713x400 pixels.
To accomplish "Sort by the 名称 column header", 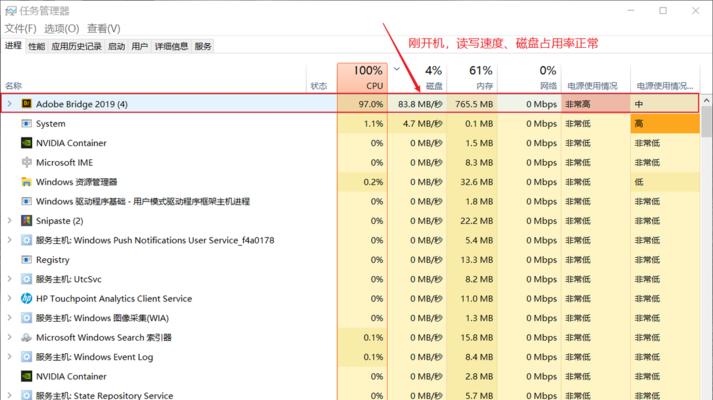I will coord(154,78).
